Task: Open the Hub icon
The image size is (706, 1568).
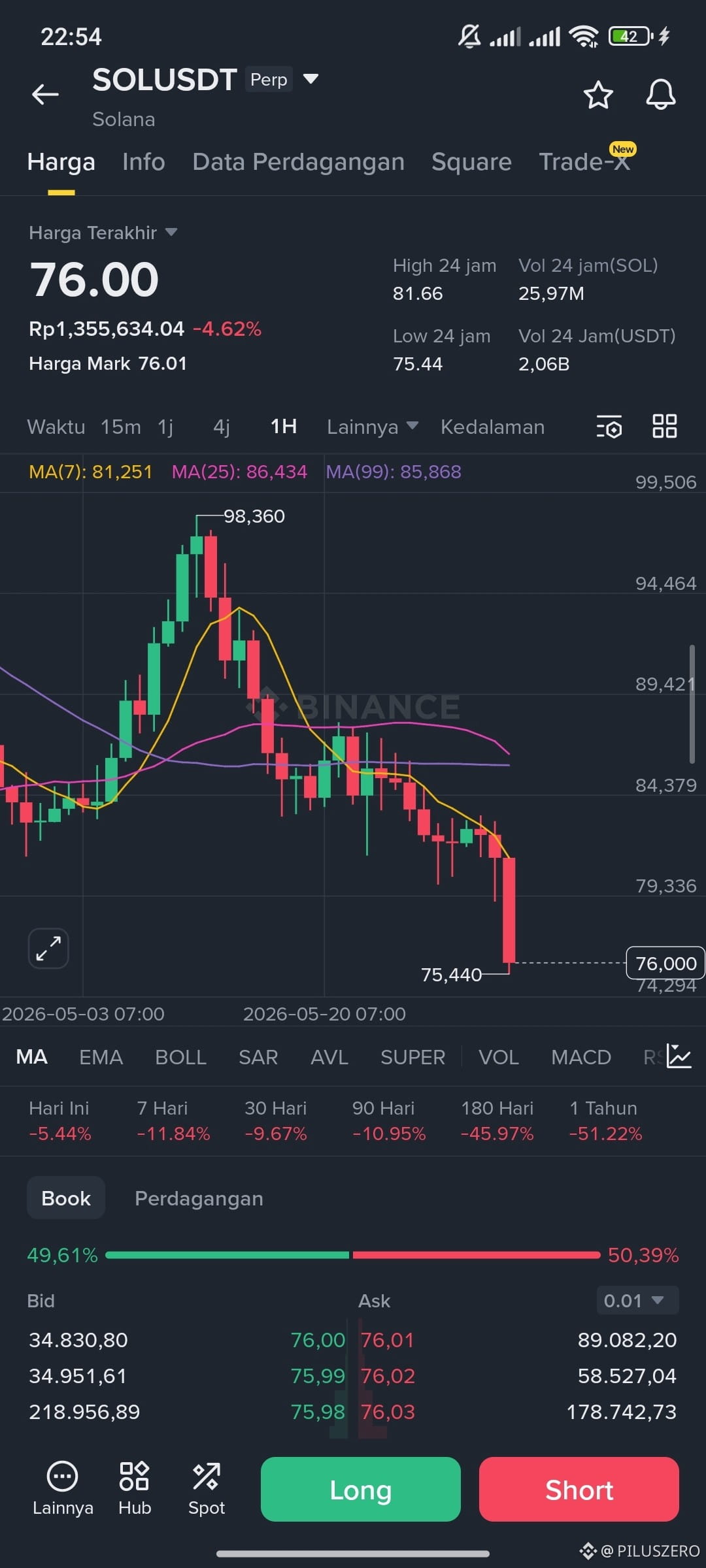Action: (135, 1489)
